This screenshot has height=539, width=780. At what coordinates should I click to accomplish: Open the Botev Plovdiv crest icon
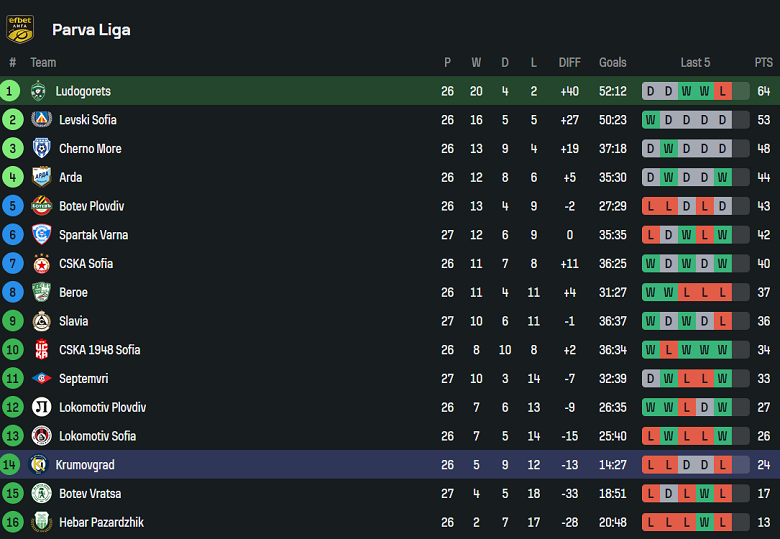click(41, 206)
